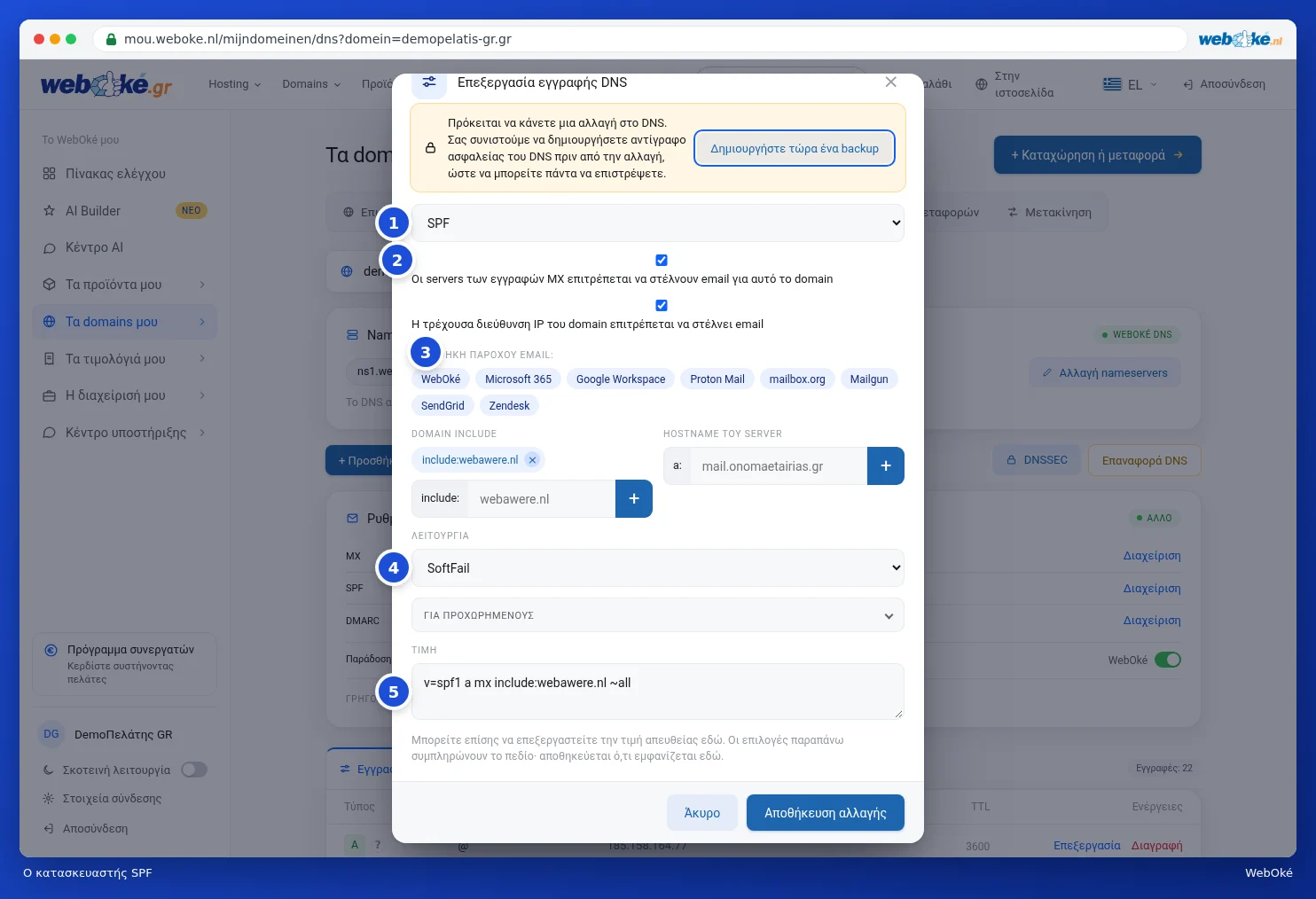Click the lock icon on DNSSEC button
The height and width of the screenshot is (899, 1316).
1011,460
